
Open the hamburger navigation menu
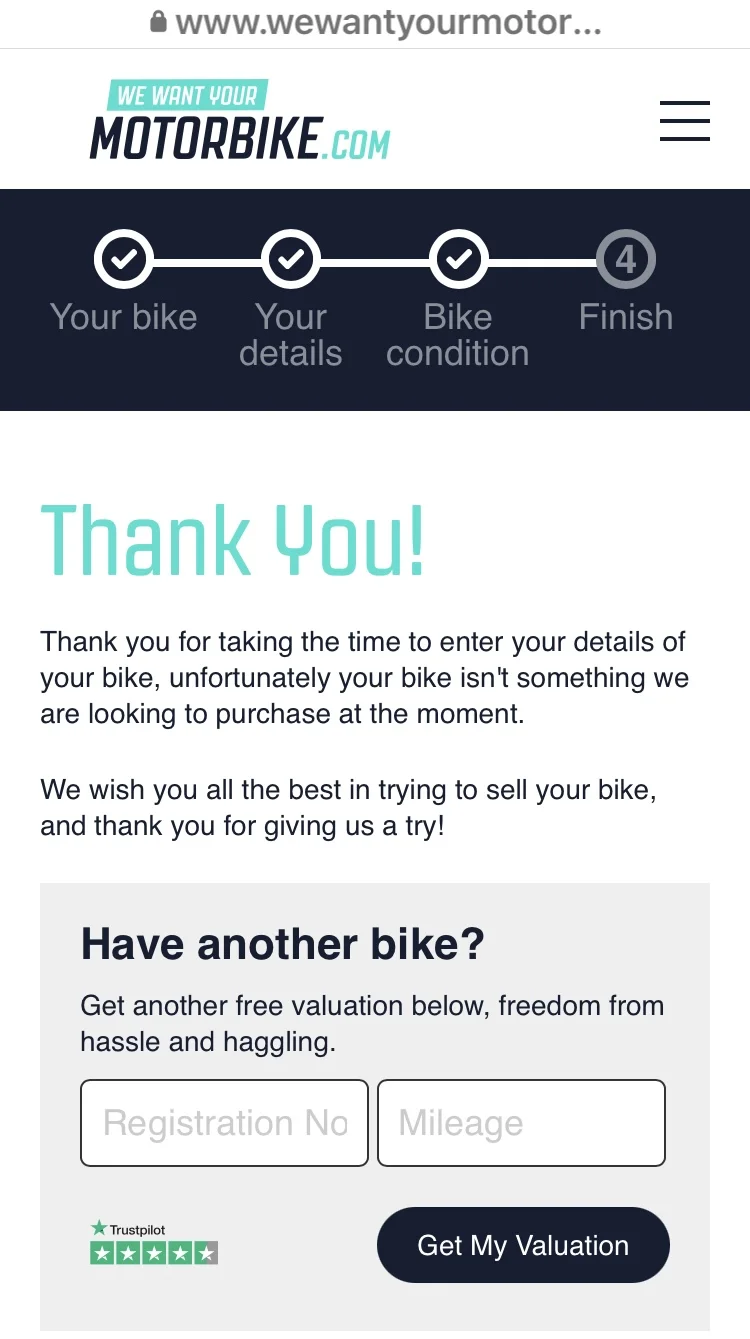tap(684, 120)
